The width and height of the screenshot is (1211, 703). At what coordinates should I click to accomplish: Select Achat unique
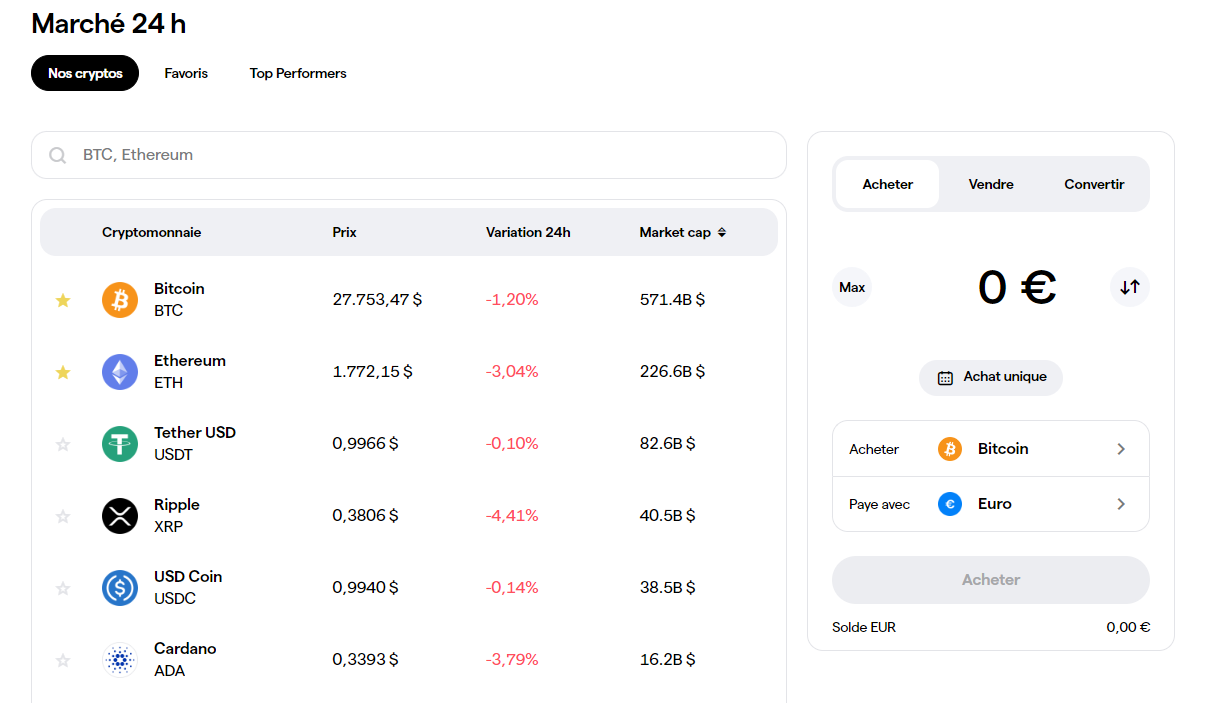click(x=990, y=378)
